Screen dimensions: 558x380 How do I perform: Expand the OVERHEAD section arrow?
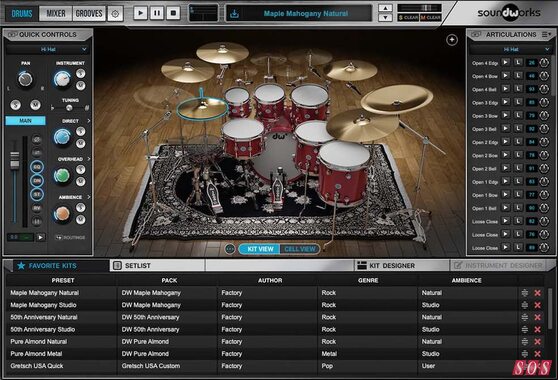89,159
